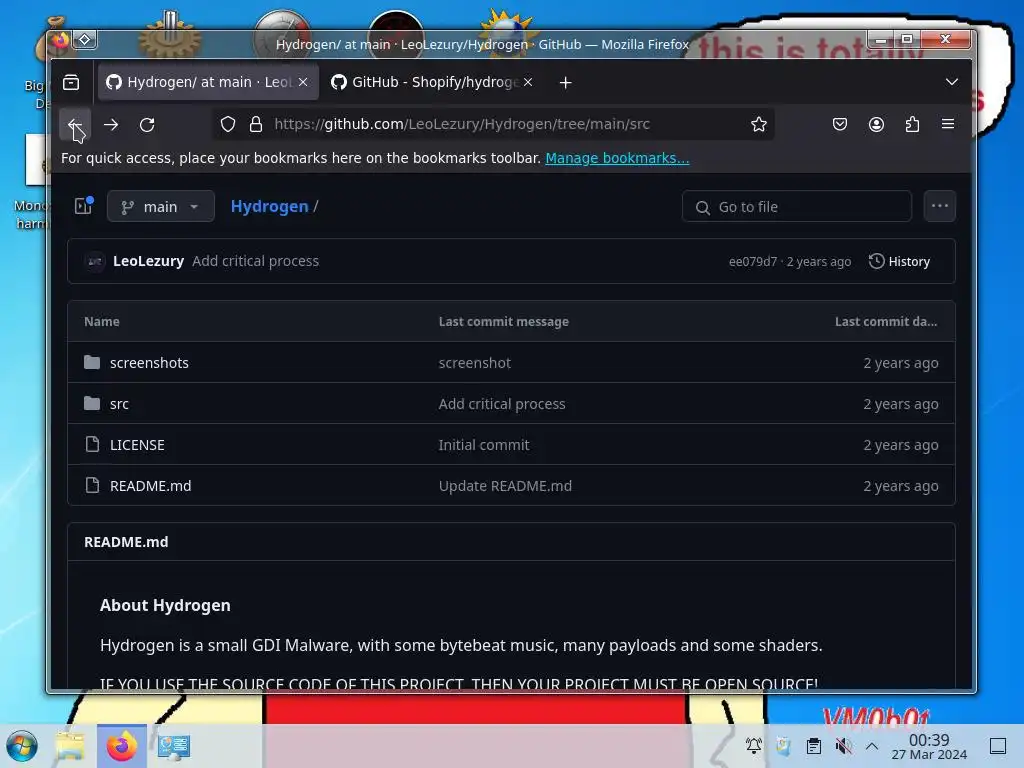1024x768 pixels.
Task: Go back to the previous page
Action: (x=75, y=124)
